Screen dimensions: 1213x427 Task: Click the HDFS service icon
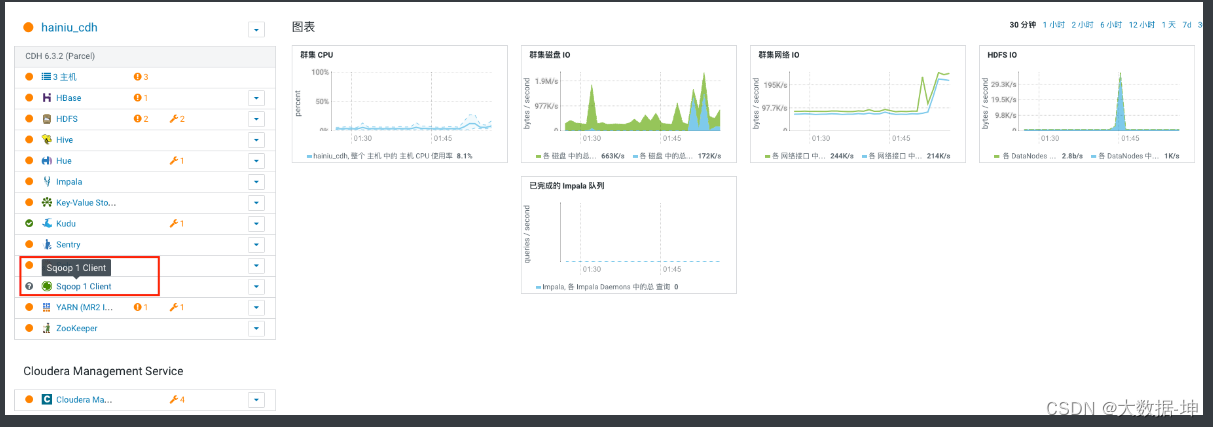click(47, 119)
